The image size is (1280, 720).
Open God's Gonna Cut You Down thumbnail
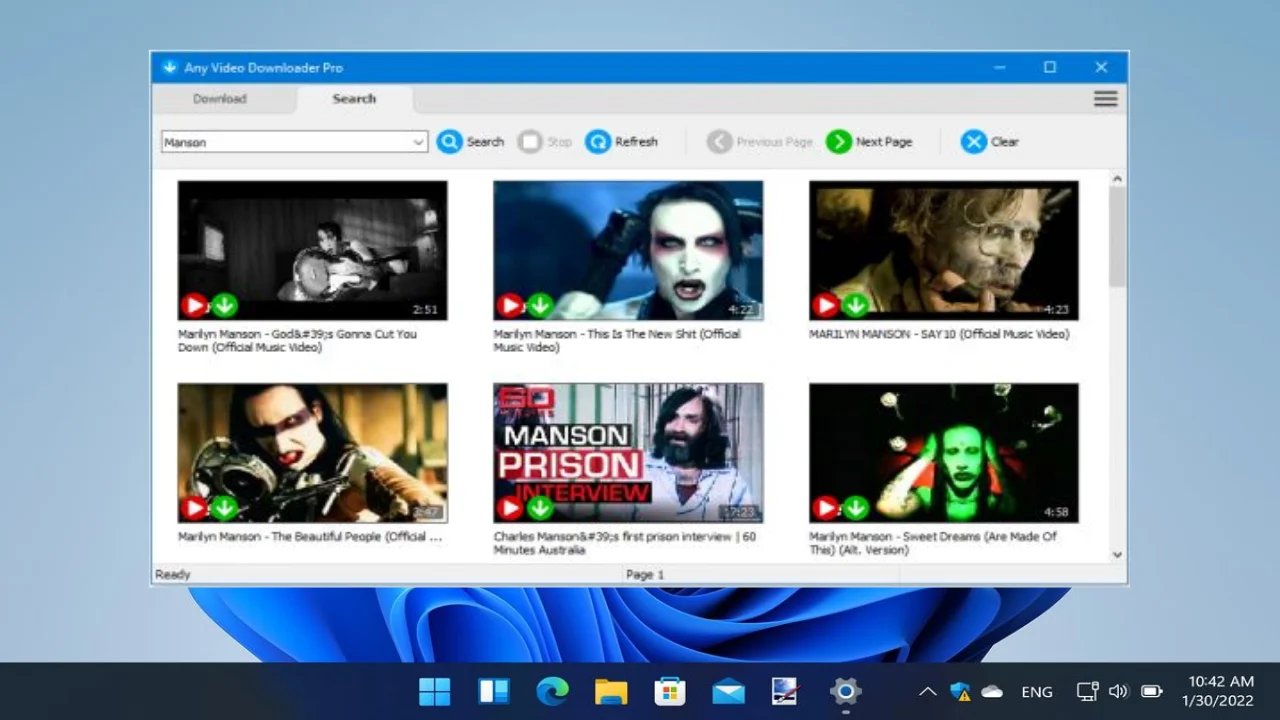pos(313,250)
